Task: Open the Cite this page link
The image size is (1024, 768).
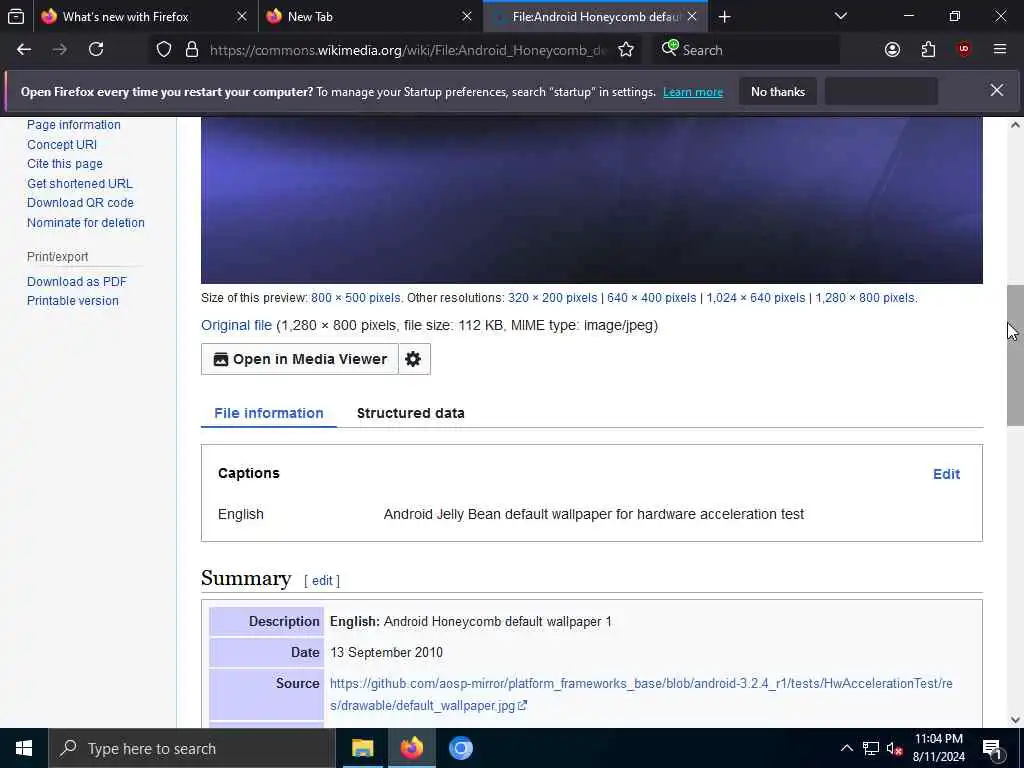Action: click(x=65, y=164)
